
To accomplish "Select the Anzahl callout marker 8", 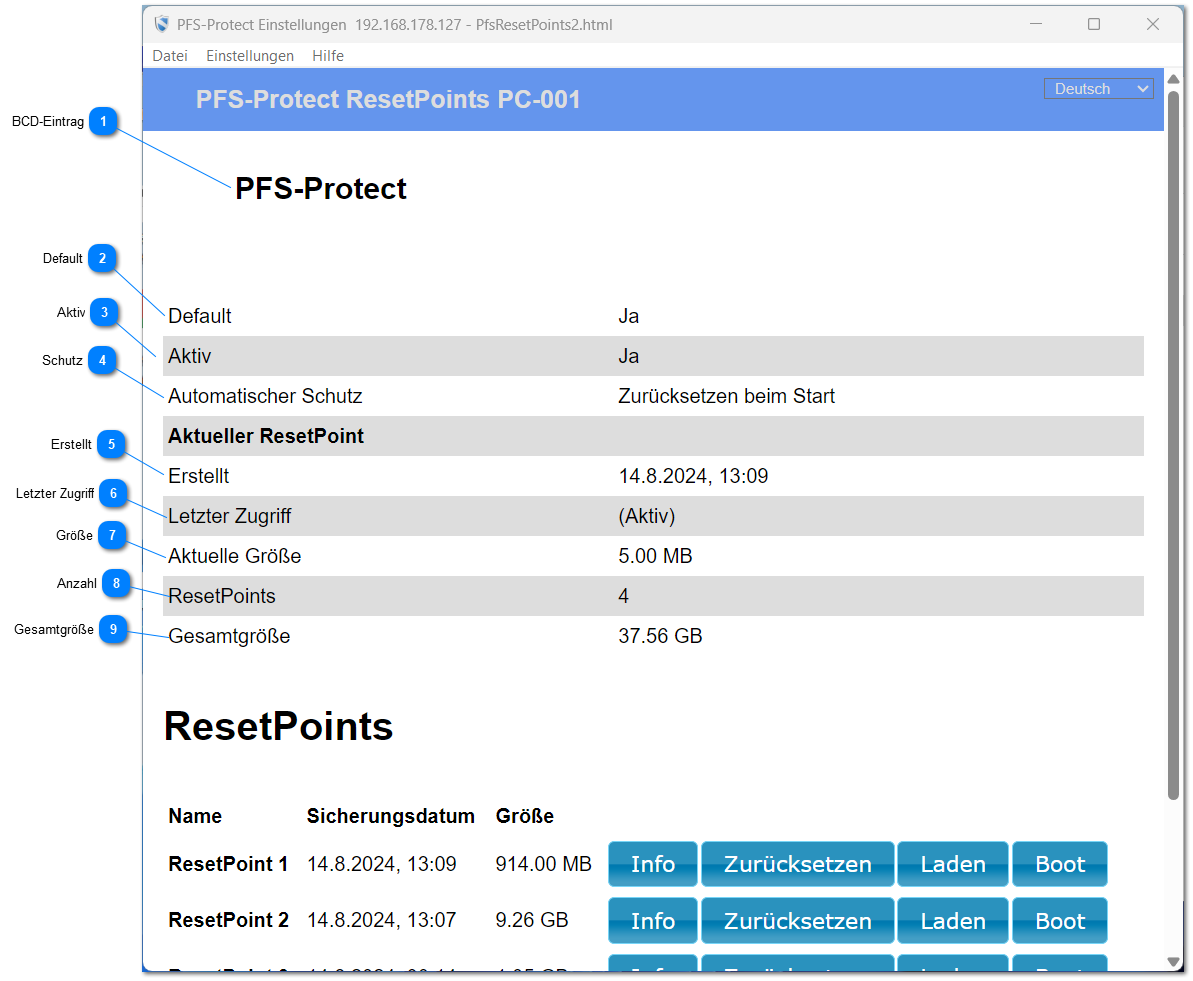I will (116, 583).
